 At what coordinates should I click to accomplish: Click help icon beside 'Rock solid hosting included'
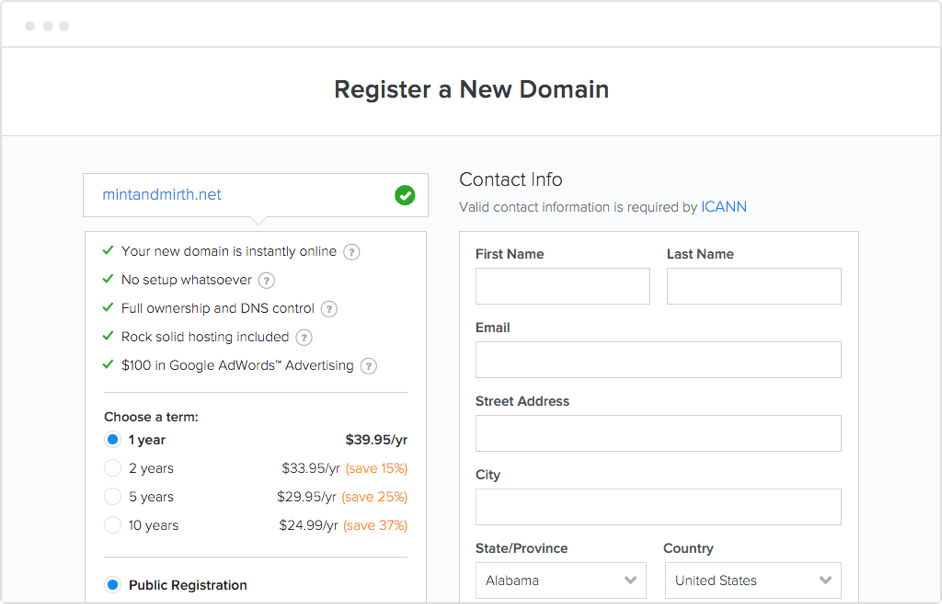point(304,338)
